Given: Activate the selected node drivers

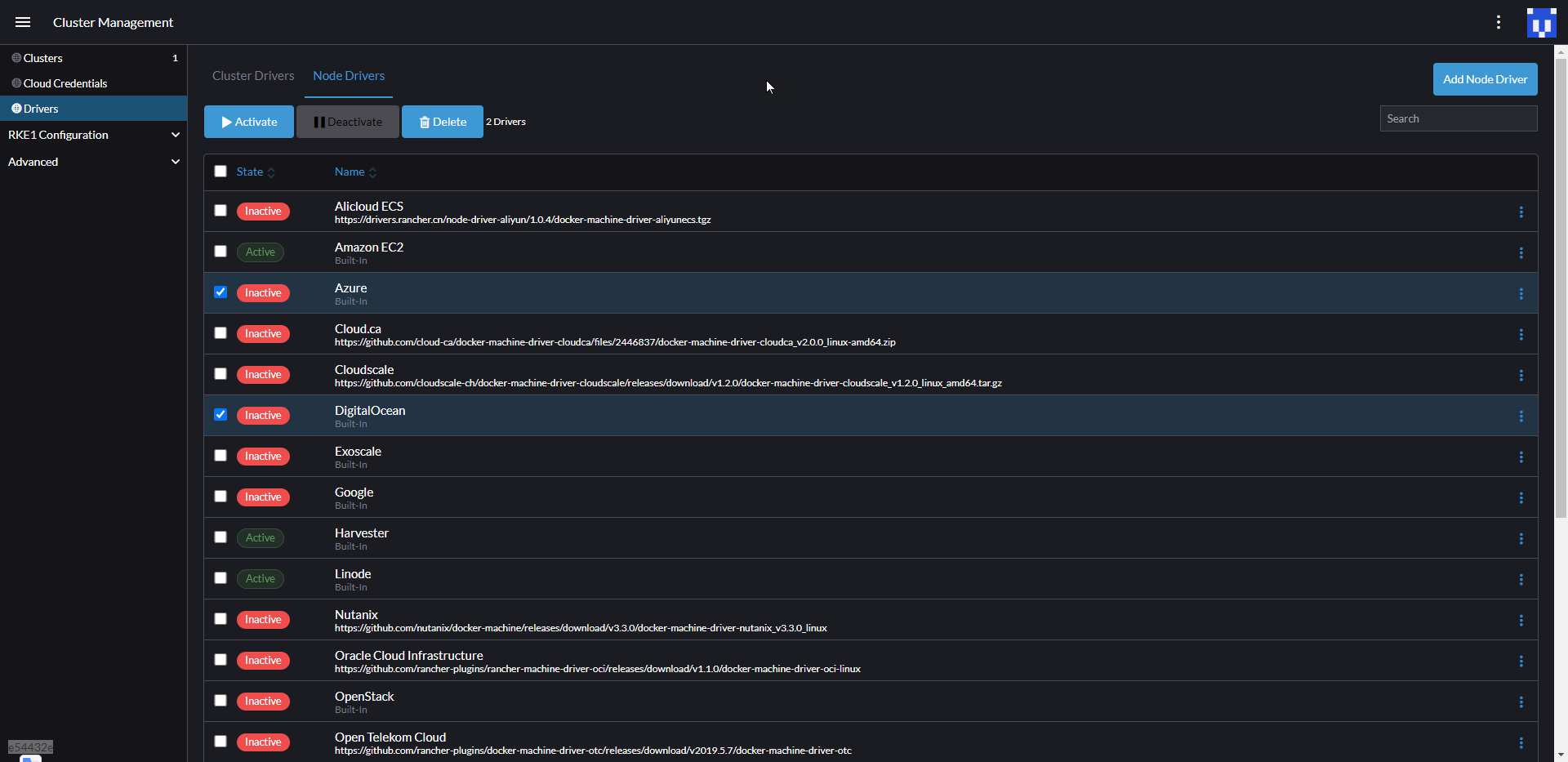Looking at the screenshot, I should click(x=248, y=121).
